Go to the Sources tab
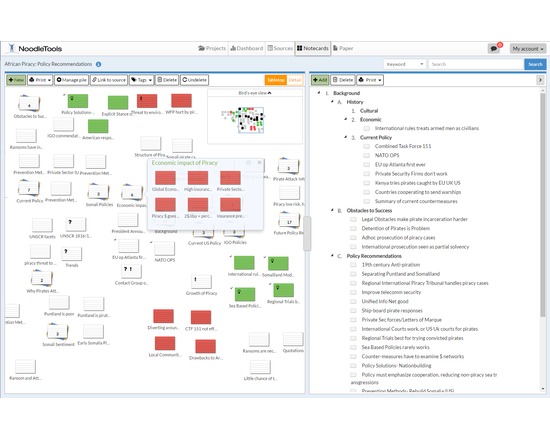The height and width of the screenshot is (440, 550). pyautogui.click(x=280, y=48)
